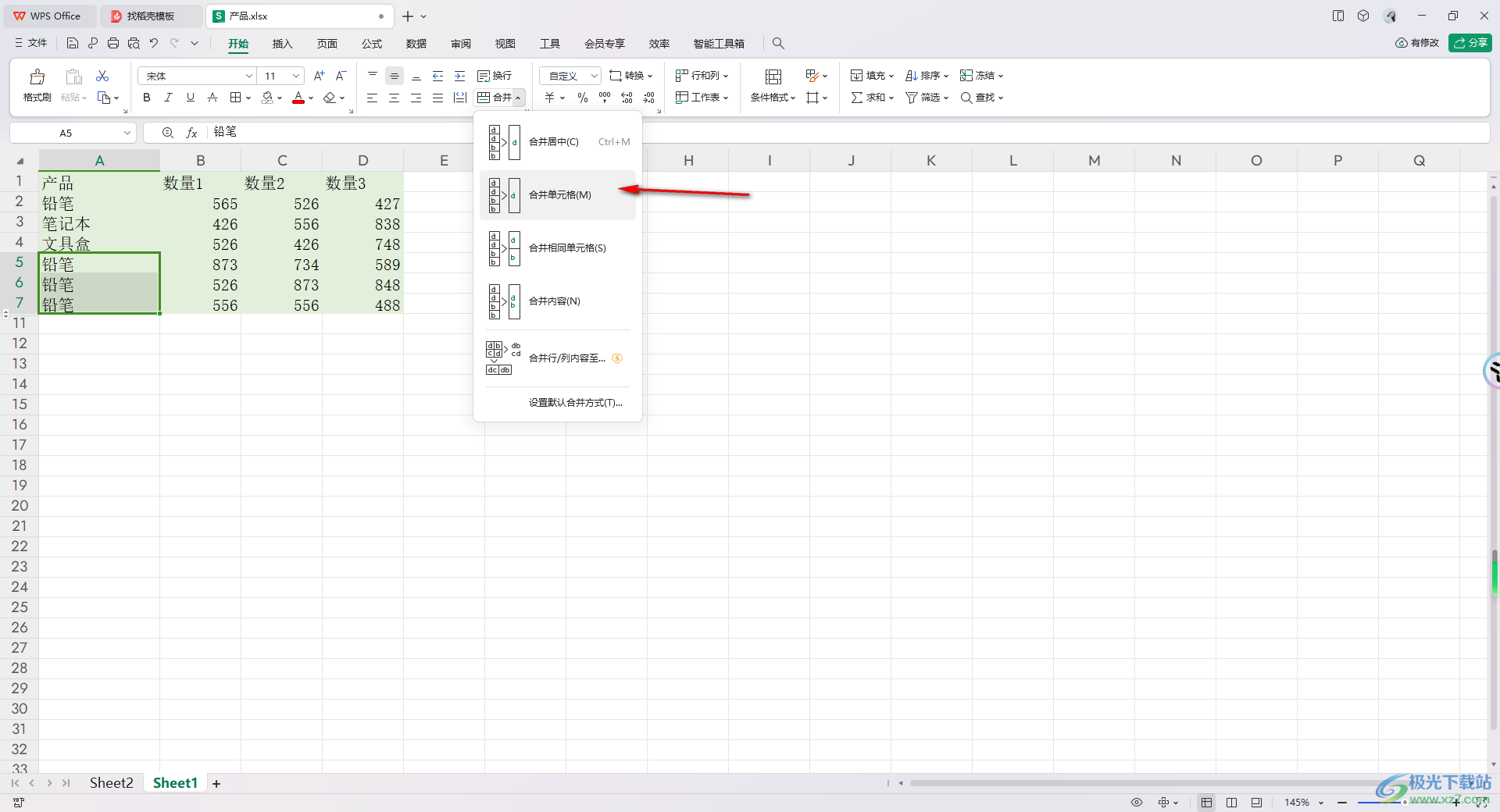1500x812 pixels.
Task: Click the zoom out minus button
Action: point(1342,803)
